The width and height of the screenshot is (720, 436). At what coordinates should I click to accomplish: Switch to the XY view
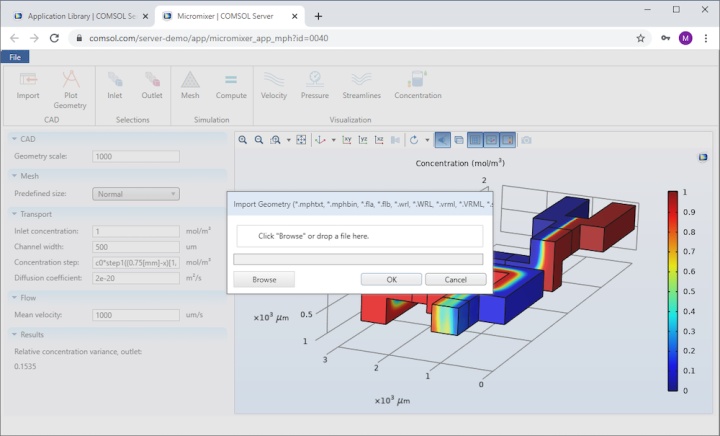pyautogui.click(x=347, y=140)
